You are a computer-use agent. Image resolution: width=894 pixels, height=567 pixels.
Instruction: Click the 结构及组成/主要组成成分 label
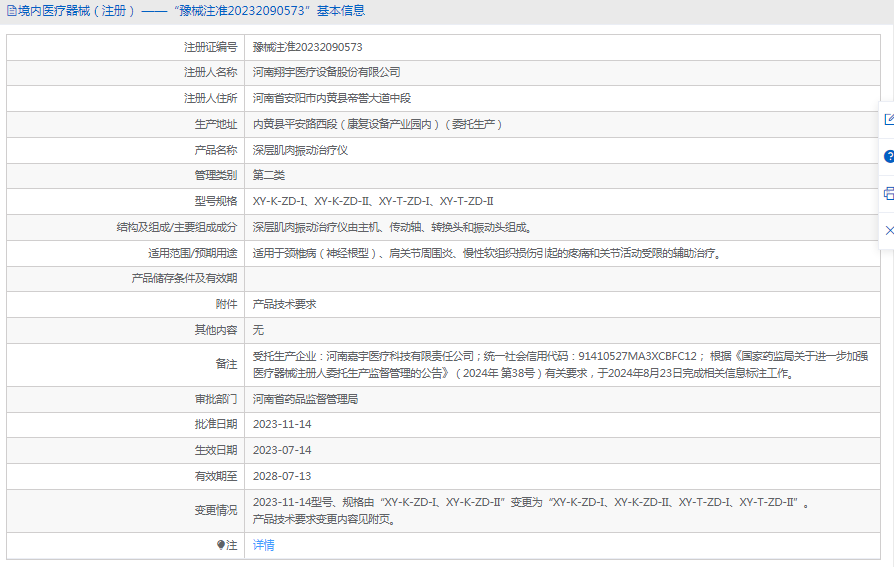point(177,227)
